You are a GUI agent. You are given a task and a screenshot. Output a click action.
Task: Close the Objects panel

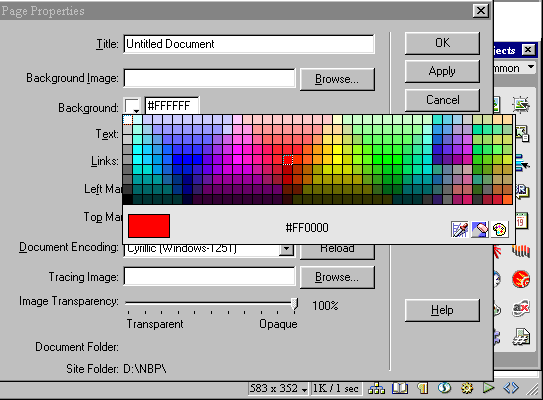528,50
